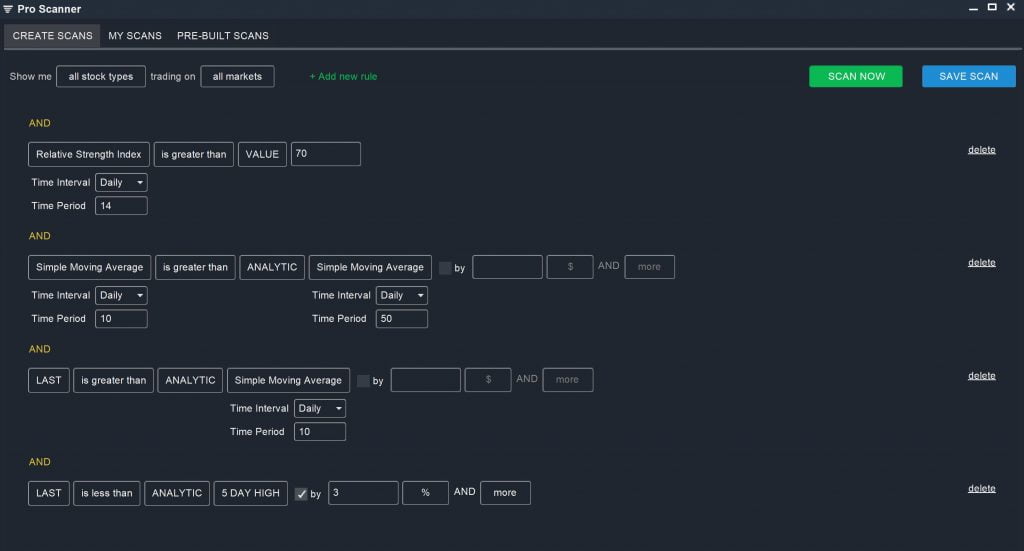Switch to the MY SCANS tab
Viewport: 1024px width, 551px height.
135,36
